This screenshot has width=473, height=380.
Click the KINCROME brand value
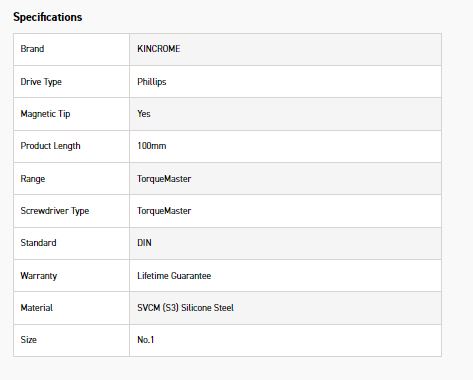(x=159, y=49)
